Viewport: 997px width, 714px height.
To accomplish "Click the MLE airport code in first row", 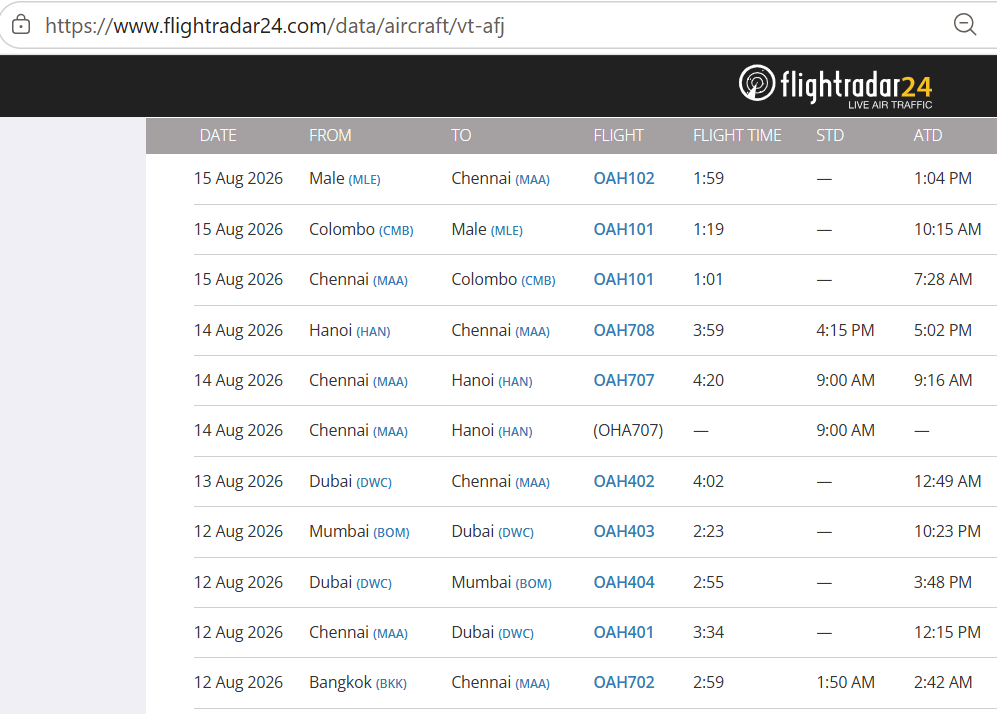I will click(x=364, y=180).
